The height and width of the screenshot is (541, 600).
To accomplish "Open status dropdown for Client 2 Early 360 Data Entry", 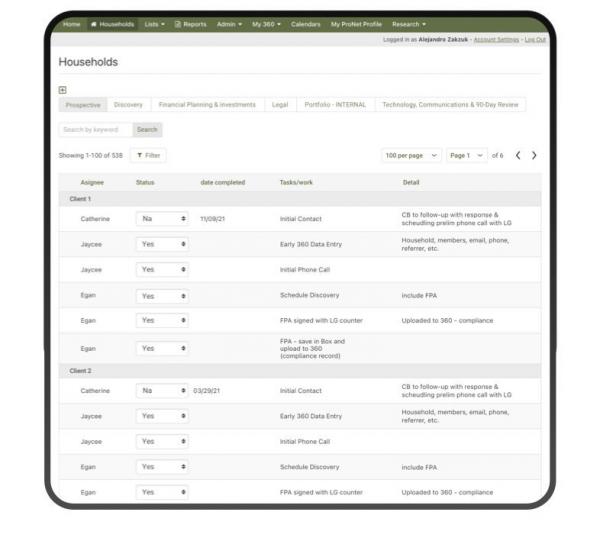I will point(162,416).
